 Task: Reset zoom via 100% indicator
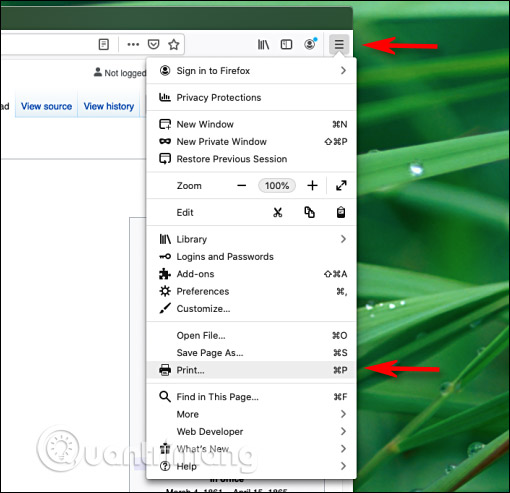pyautogui.click(x=277, y=185)
